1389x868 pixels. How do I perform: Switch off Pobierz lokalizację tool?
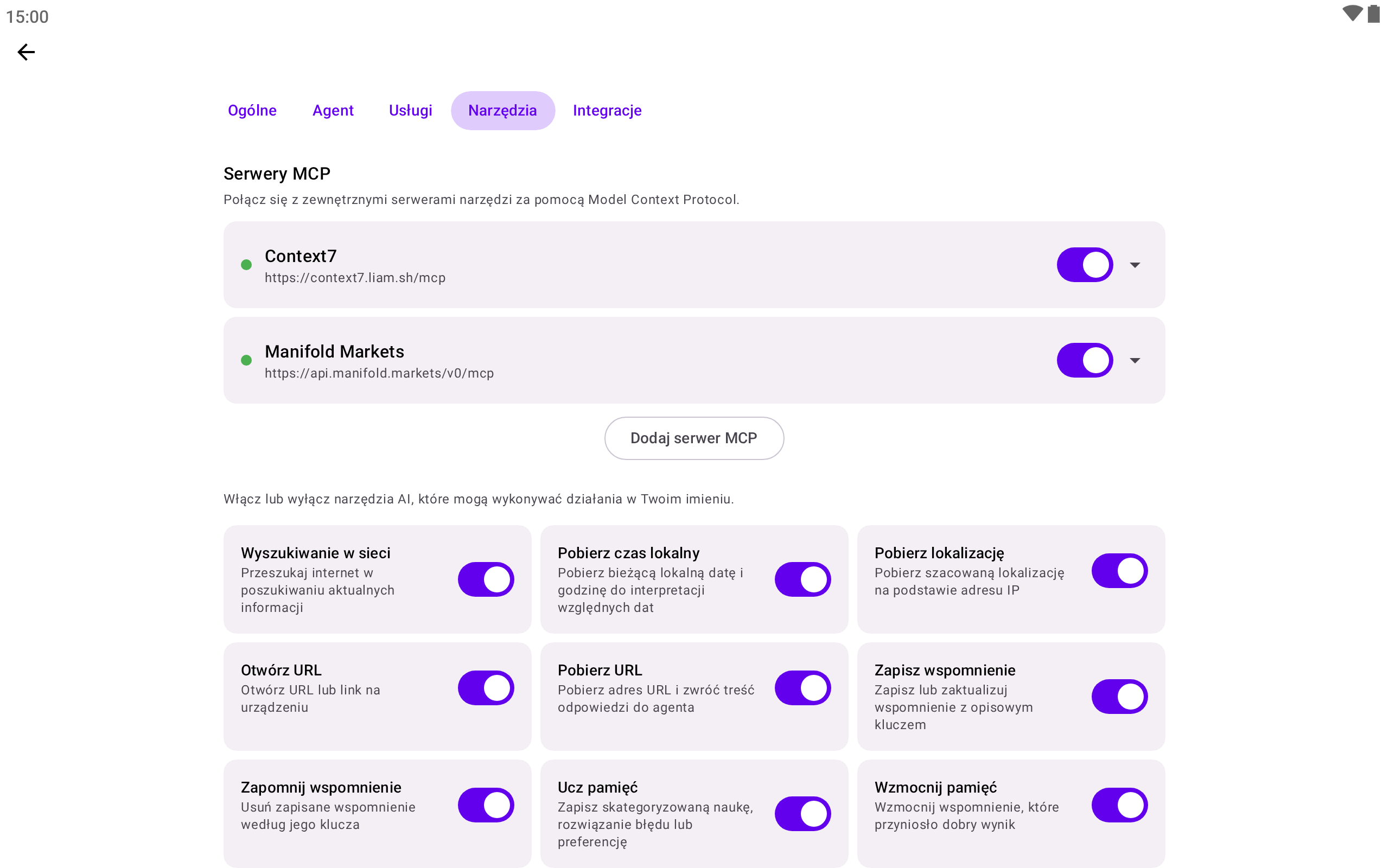point(1119,571)
